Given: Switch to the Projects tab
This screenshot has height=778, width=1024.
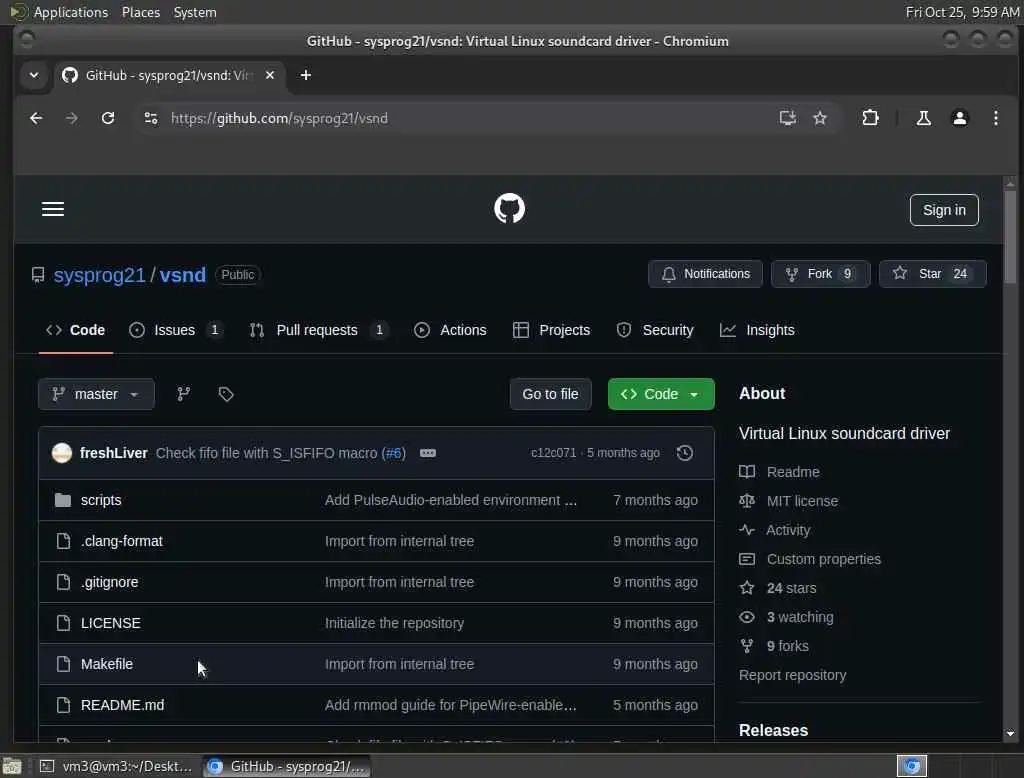Looking at the screenshot, I should (552, 330).
